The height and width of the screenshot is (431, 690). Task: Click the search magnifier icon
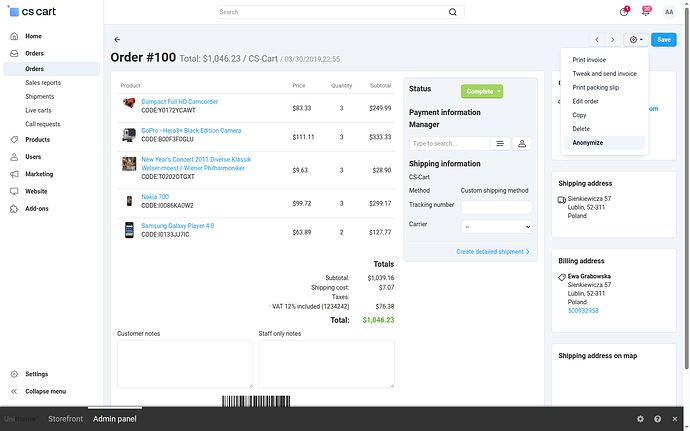click(x=453, y=12)
